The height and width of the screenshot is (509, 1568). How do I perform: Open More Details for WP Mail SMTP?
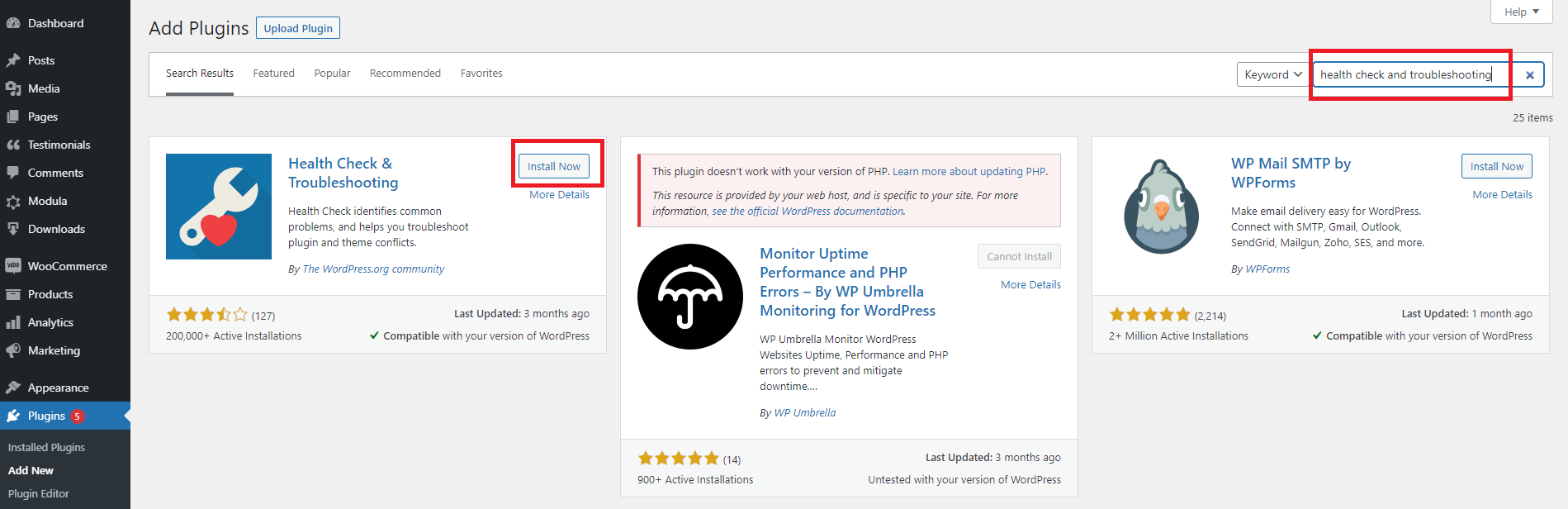[x=1503, y=195]
